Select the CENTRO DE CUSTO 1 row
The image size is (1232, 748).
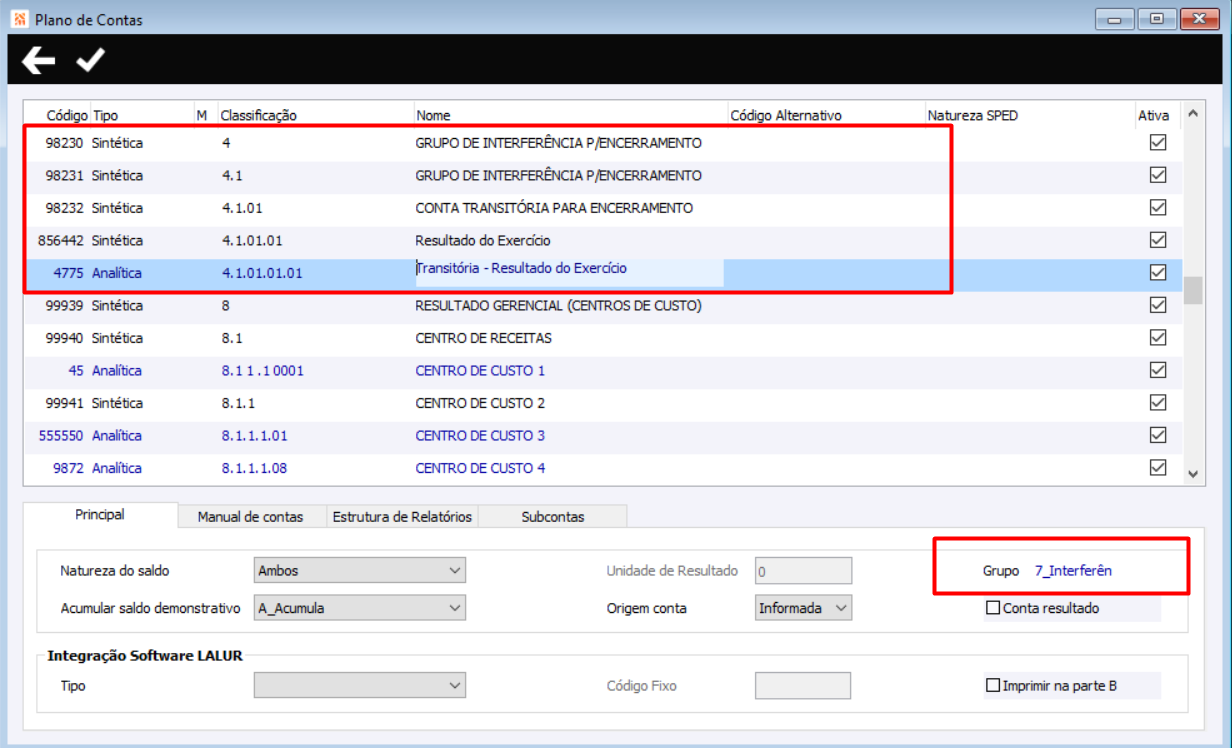click(x=602, y=371)
